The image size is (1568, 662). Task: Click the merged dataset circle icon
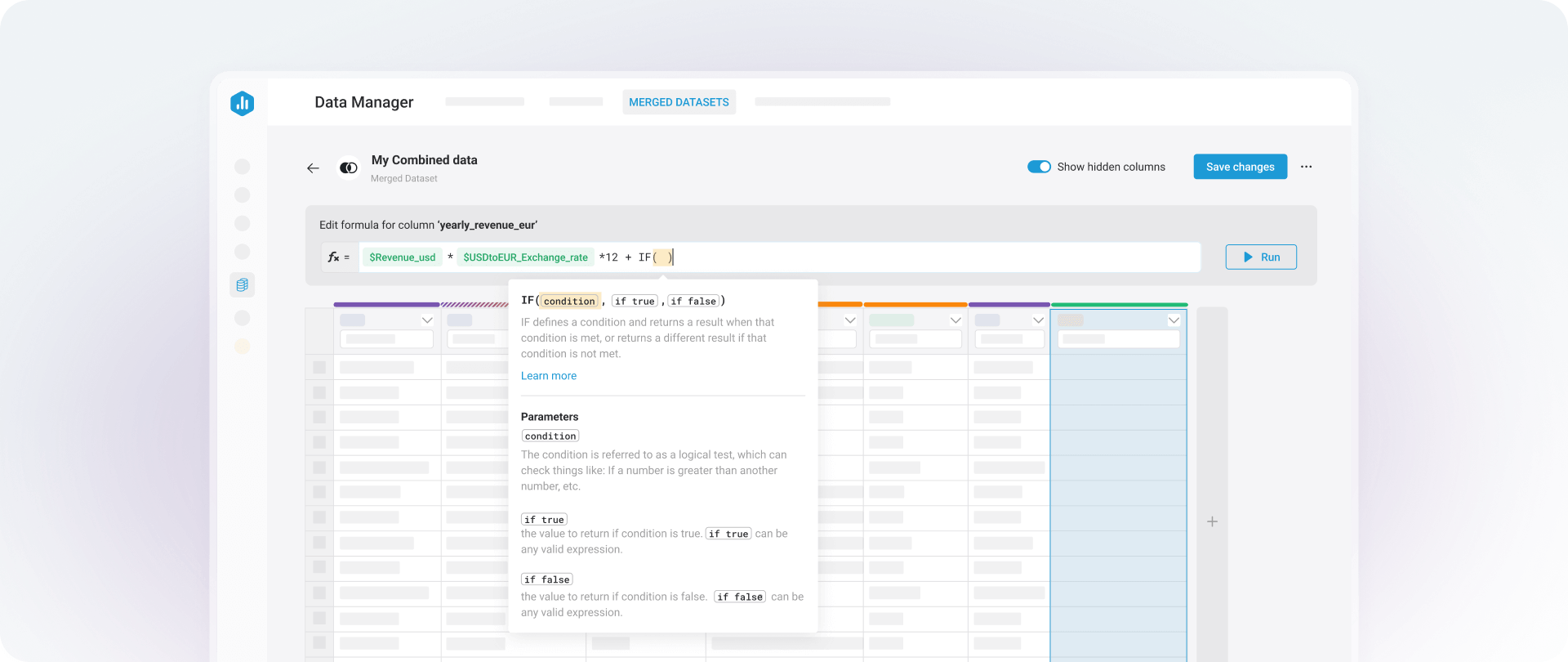[349, 168]
